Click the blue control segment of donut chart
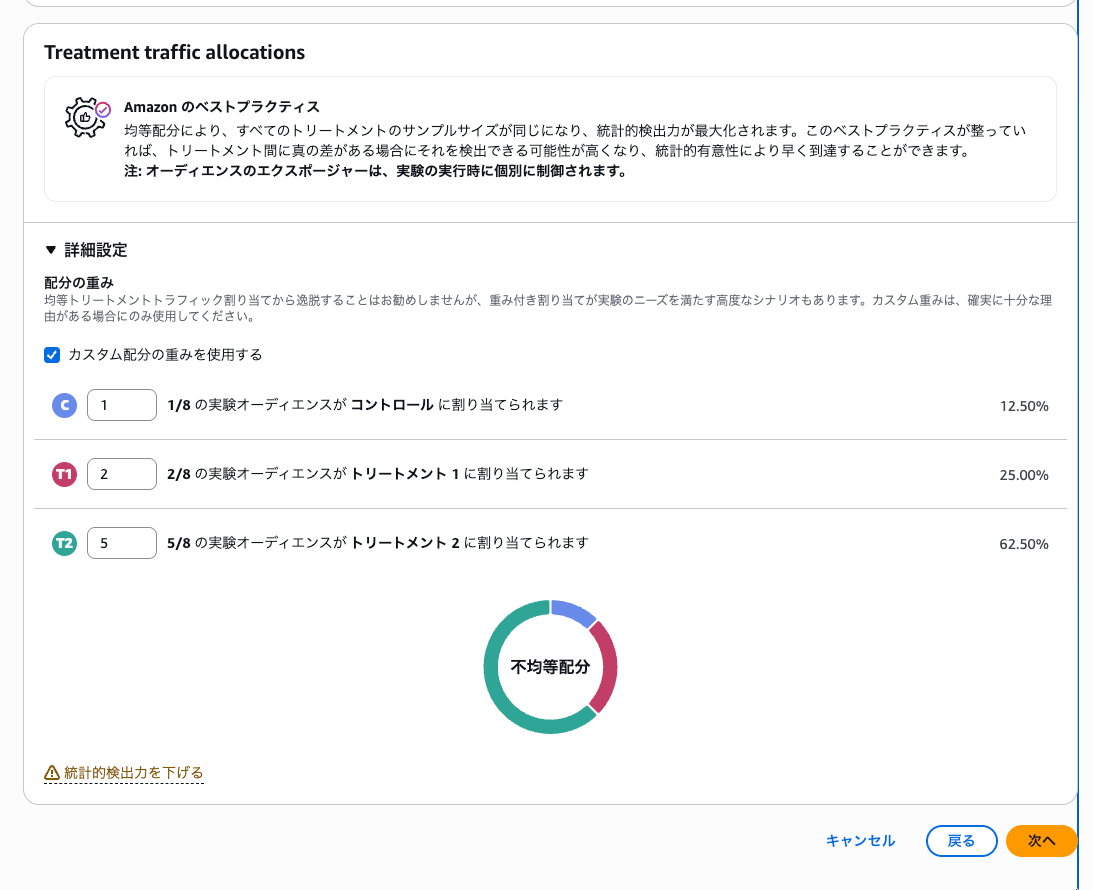This screenshot has width=1093, height=890. coord(573,612)
